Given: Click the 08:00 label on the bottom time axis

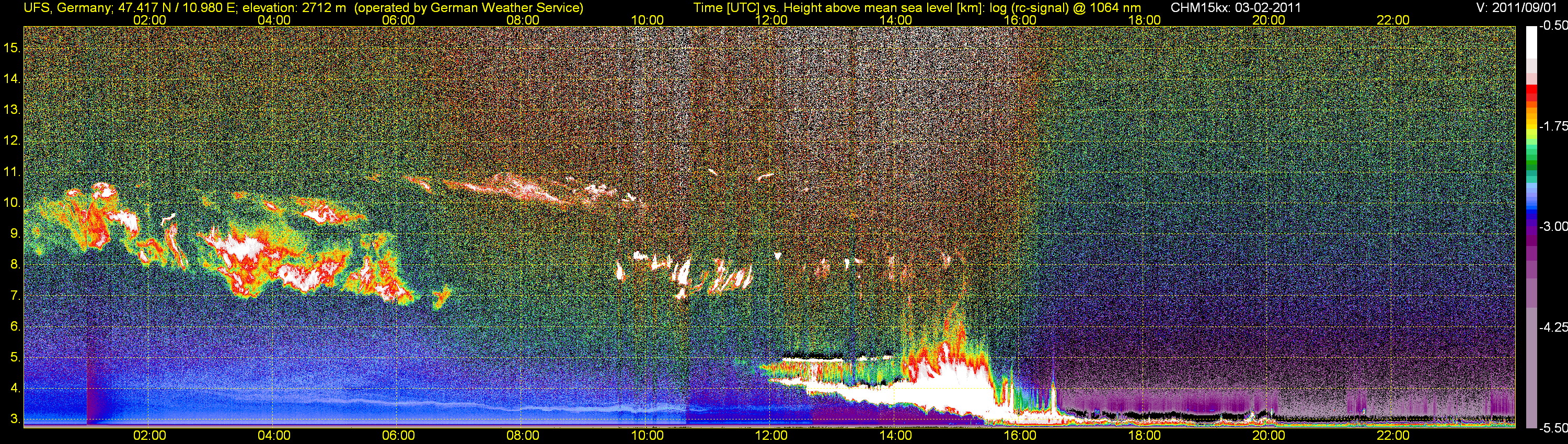Looking at the screenshot, I should pyautogui.click(x=523, y=436).
